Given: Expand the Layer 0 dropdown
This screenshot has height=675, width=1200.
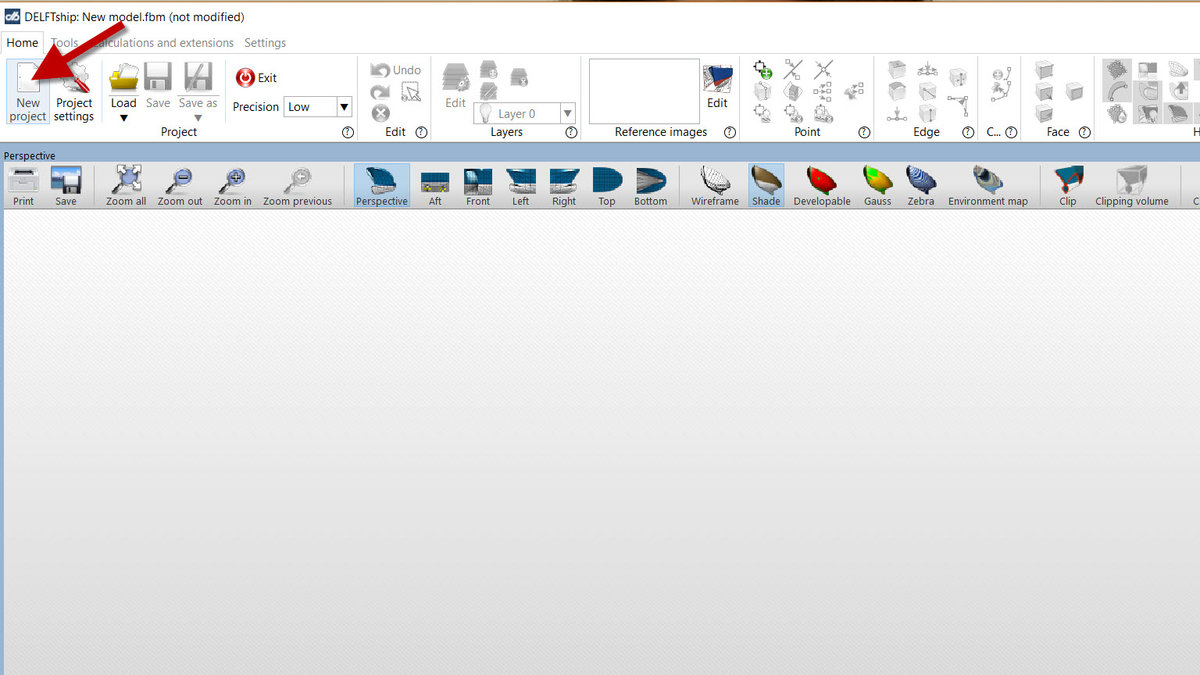Looking at the screenshot, I should [567, 114].
